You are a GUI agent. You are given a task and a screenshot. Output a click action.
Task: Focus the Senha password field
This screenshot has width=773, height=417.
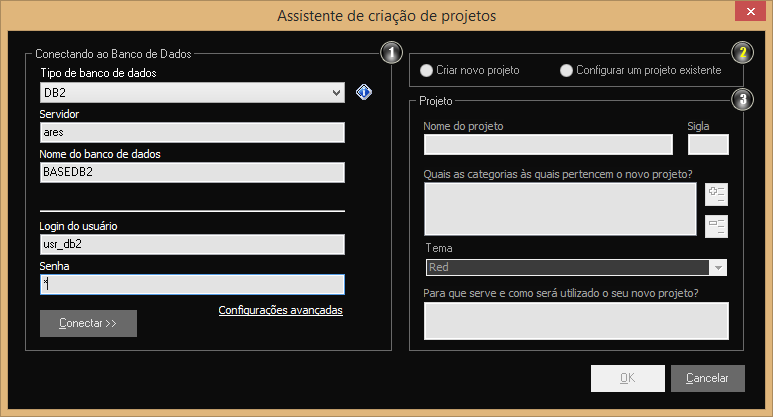point(192,285)
